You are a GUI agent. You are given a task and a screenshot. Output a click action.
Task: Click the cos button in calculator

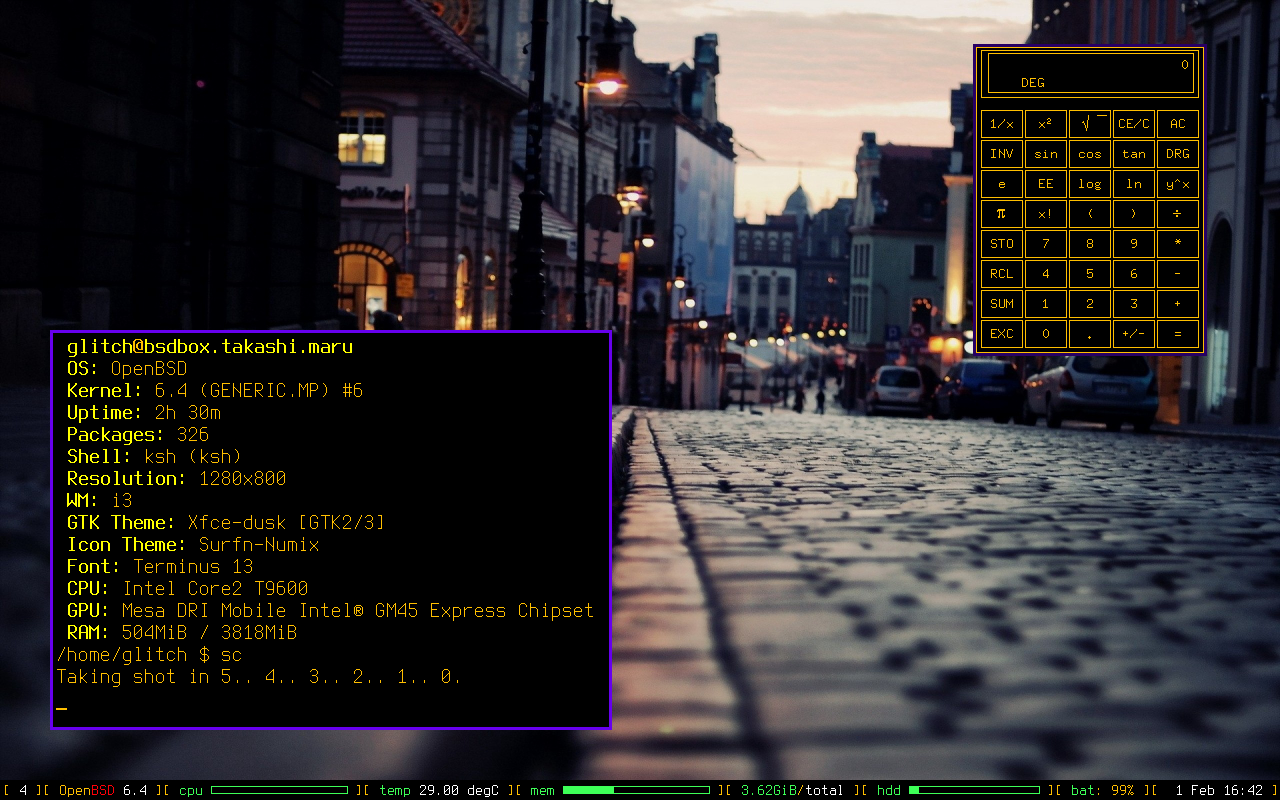click(1090, 154)
